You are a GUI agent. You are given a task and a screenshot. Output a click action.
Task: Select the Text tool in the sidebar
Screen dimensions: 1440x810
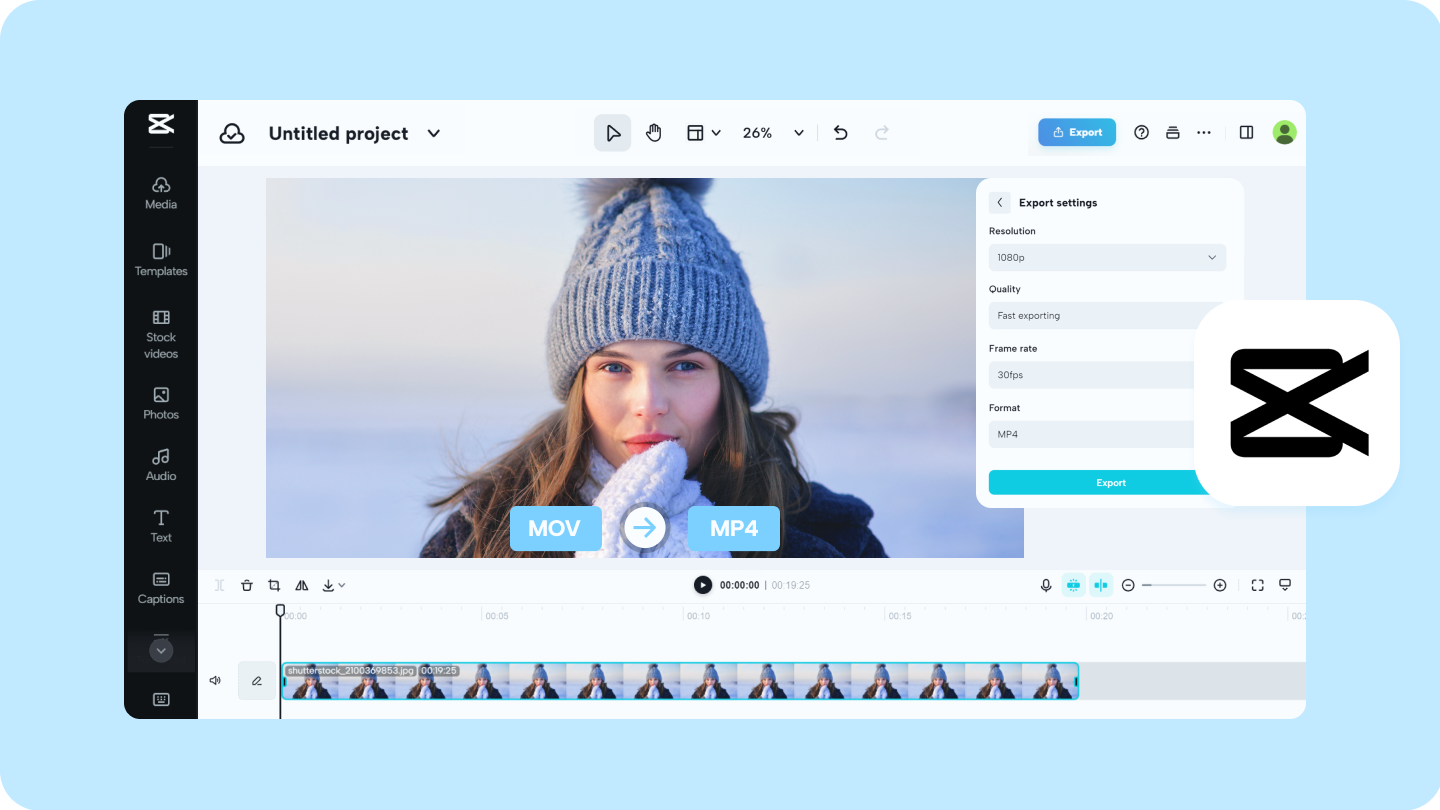click(x=160, y=526)
